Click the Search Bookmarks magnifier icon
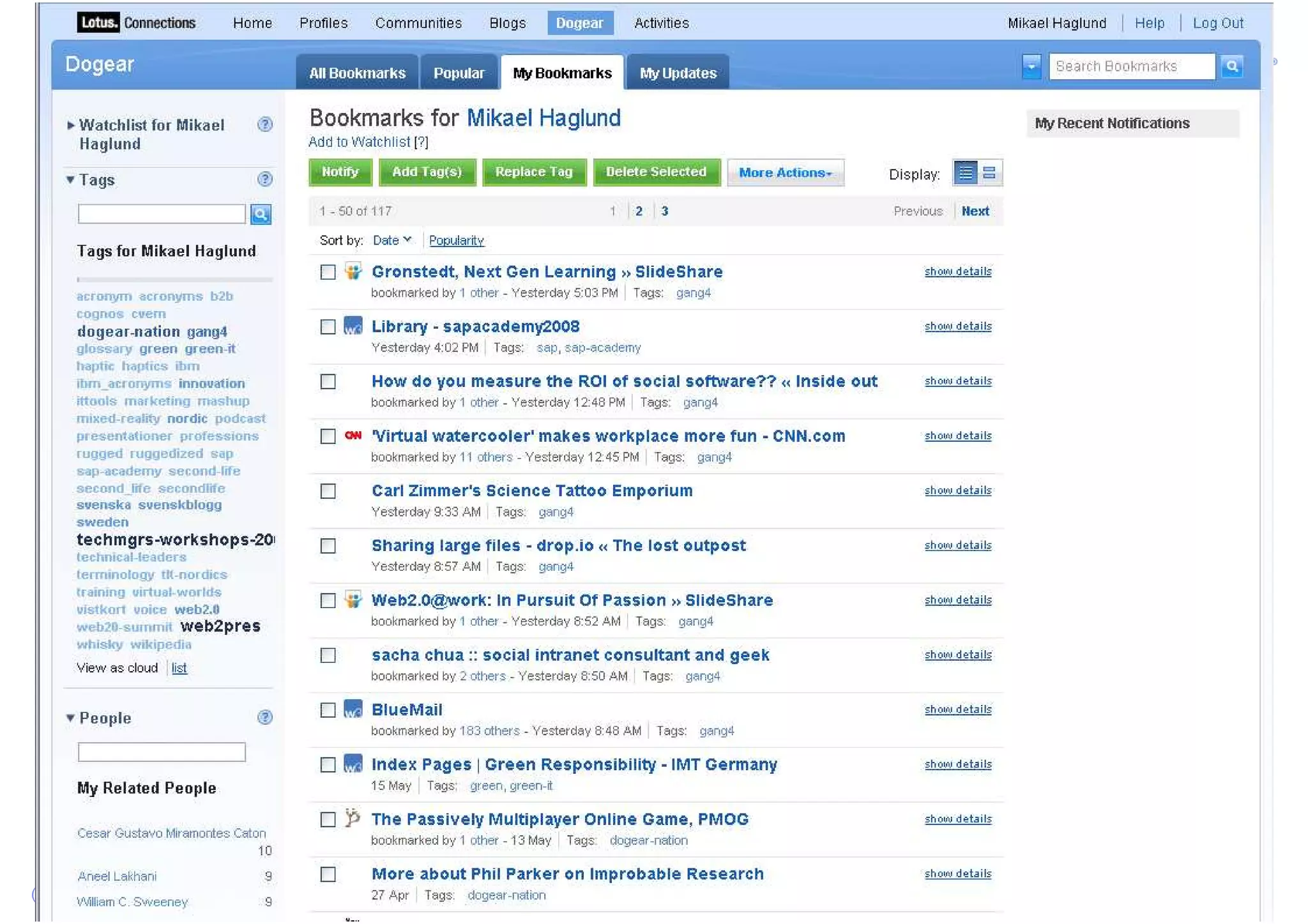 click(1231, 66)
